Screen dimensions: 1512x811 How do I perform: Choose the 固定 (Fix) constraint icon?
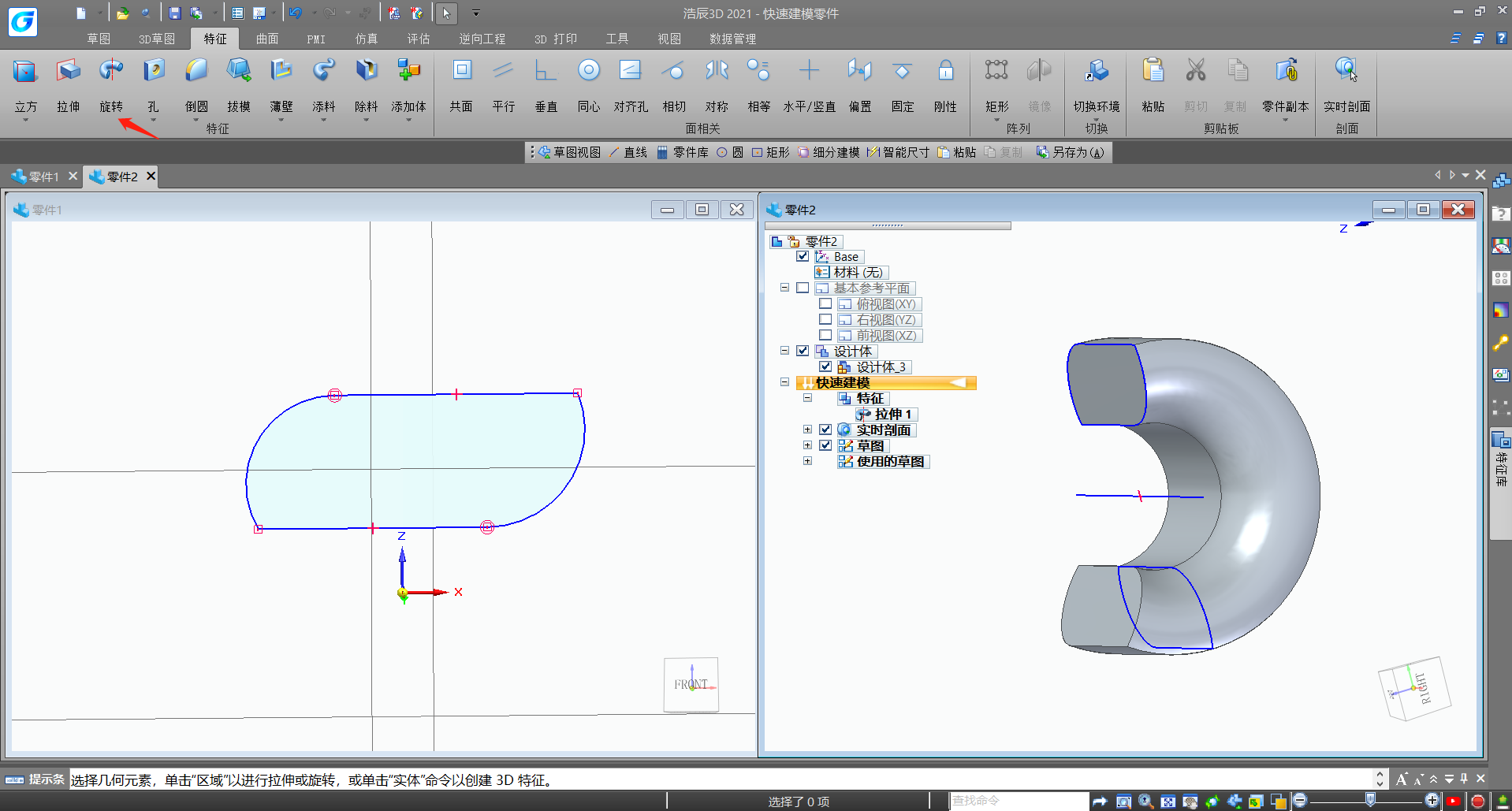pyautogui.click(x=902, y=73)
